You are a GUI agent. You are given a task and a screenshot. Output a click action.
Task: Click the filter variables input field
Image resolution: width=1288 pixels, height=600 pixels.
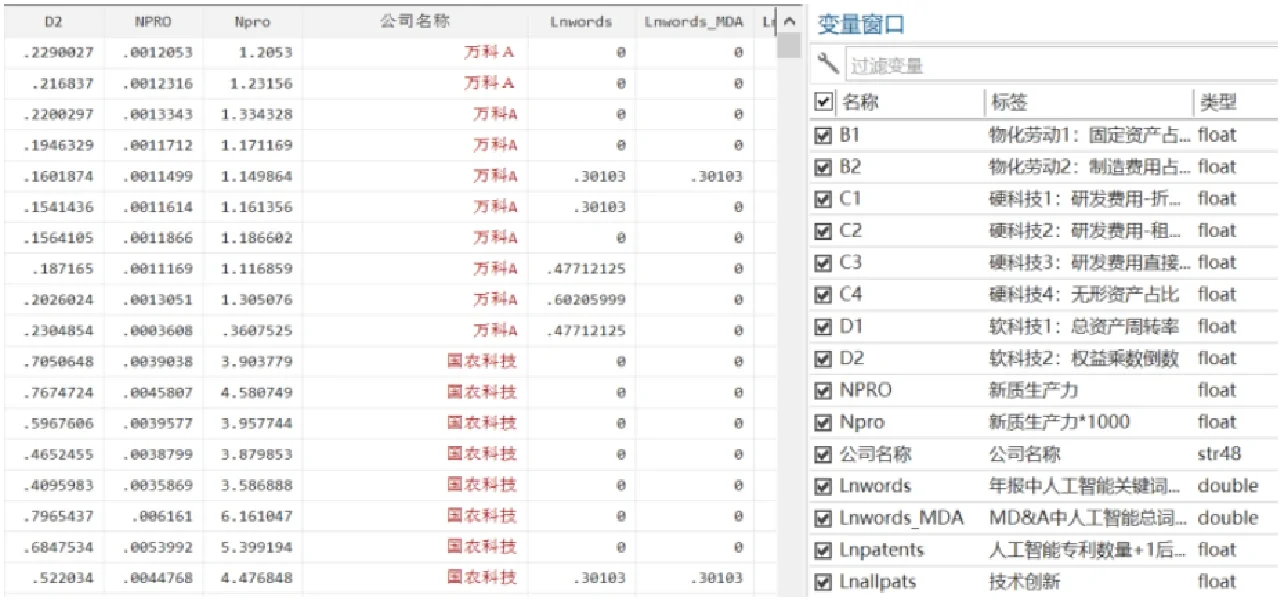(x=1062, y=65)
